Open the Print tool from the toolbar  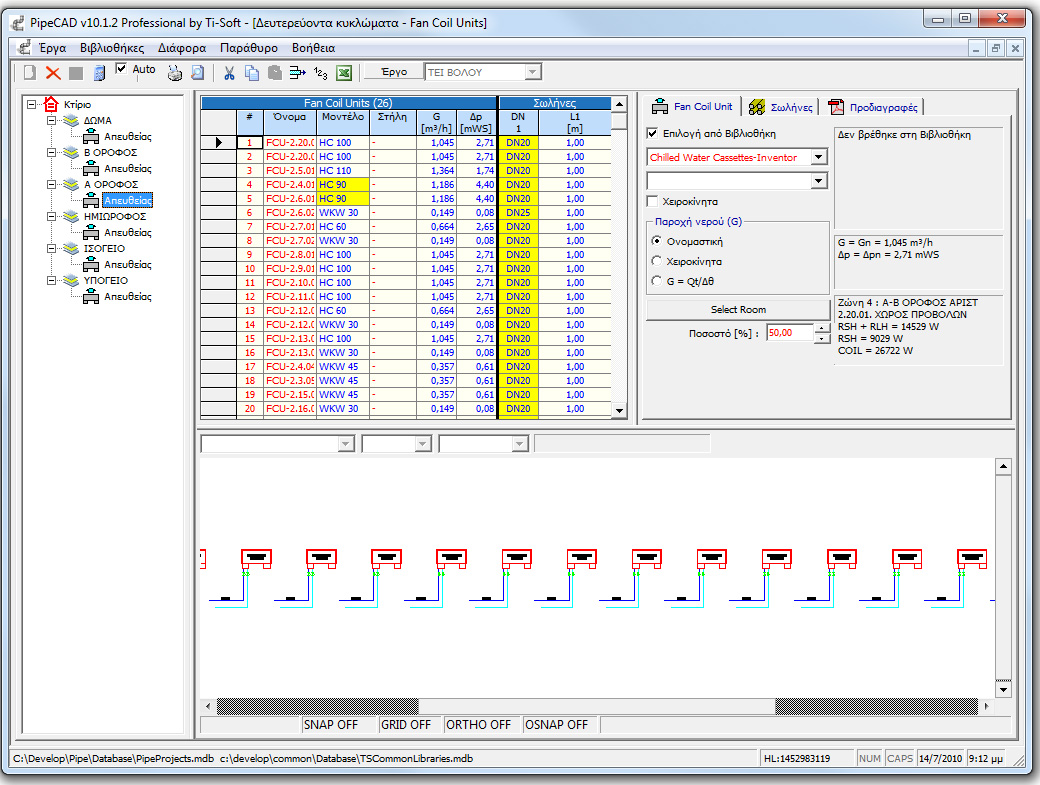[x=174, y=71]
